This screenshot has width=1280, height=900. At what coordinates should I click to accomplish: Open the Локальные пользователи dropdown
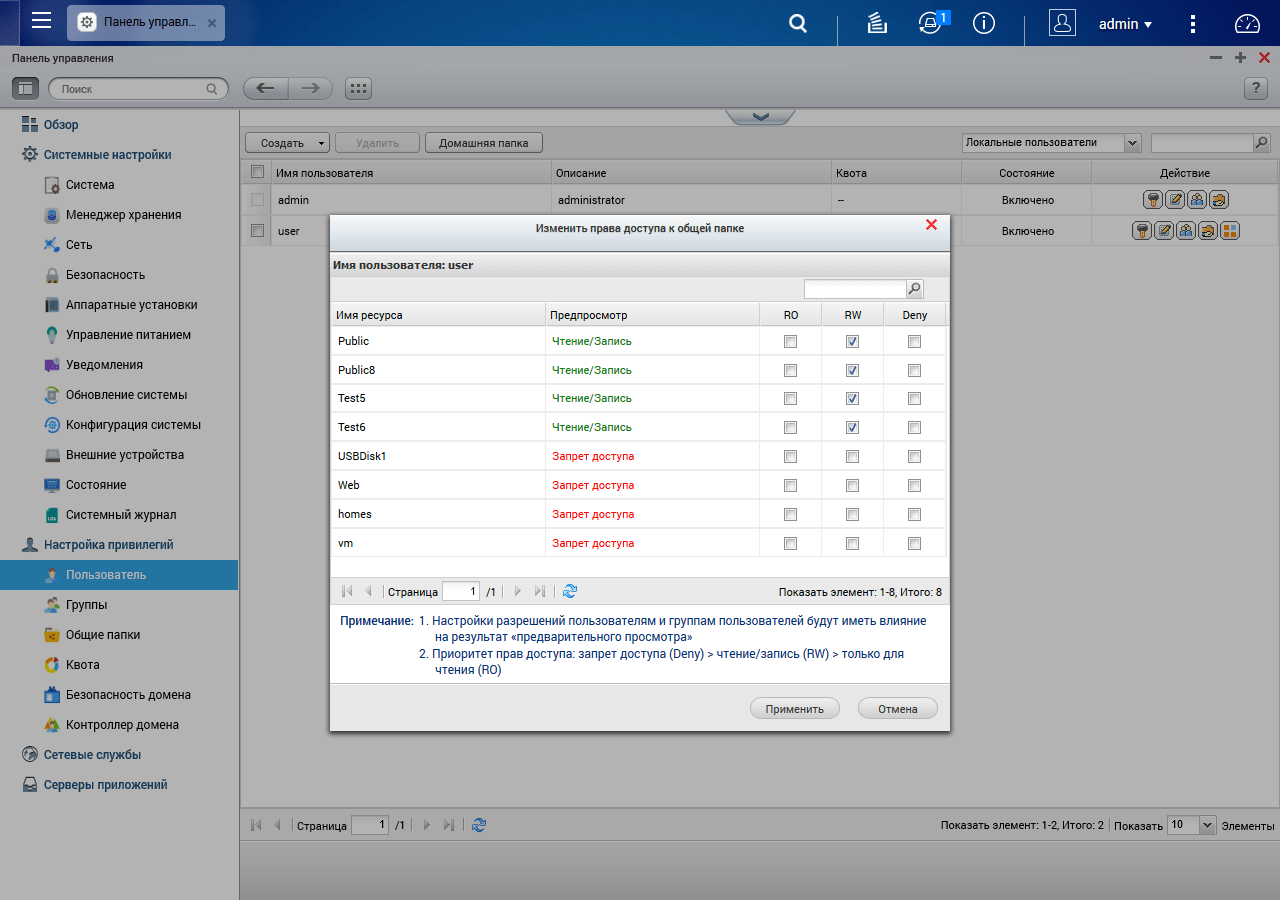point(1051,143)
